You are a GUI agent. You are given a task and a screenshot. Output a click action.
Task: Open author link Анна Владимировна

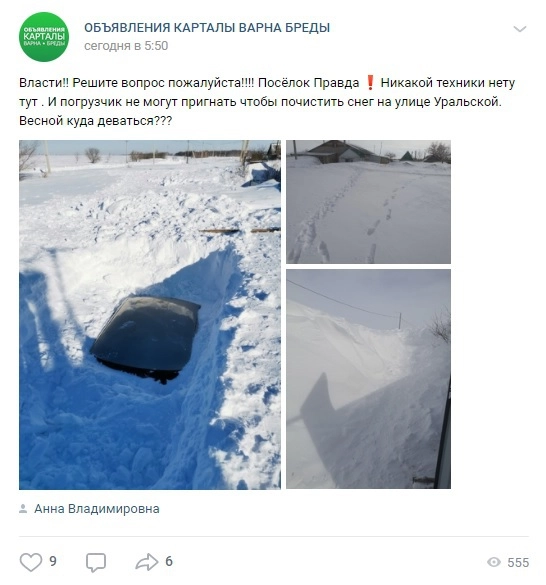tap(97, 509)
